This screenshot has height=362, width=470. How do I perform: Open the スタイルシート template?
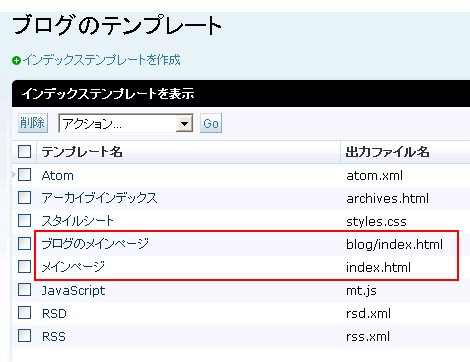point(78,221)
